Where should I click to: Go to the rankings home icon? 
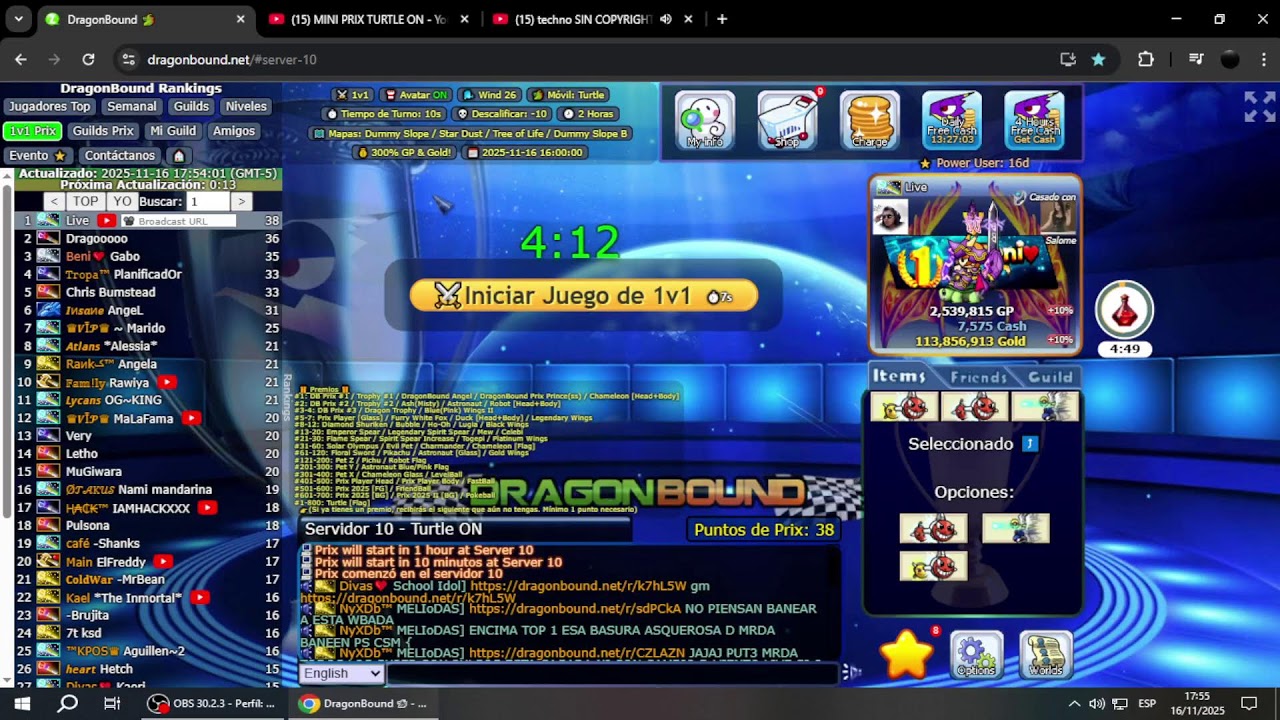pos(179,156)
